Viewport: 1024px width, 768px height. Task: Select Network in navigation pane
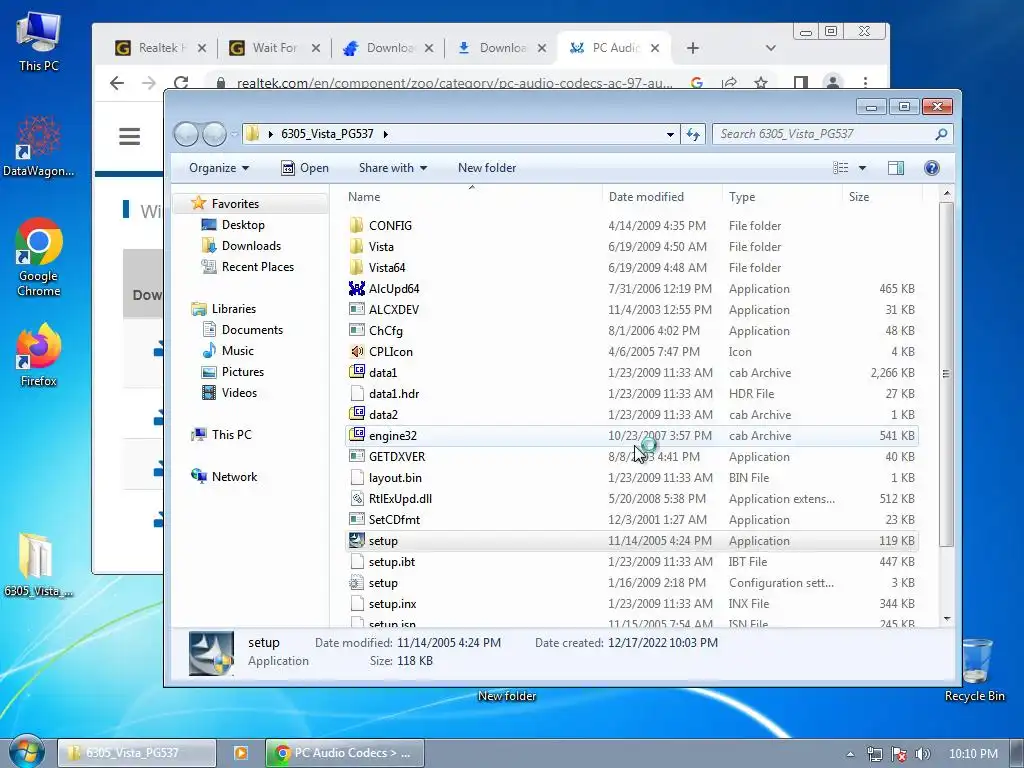click(x=234, y=477)
